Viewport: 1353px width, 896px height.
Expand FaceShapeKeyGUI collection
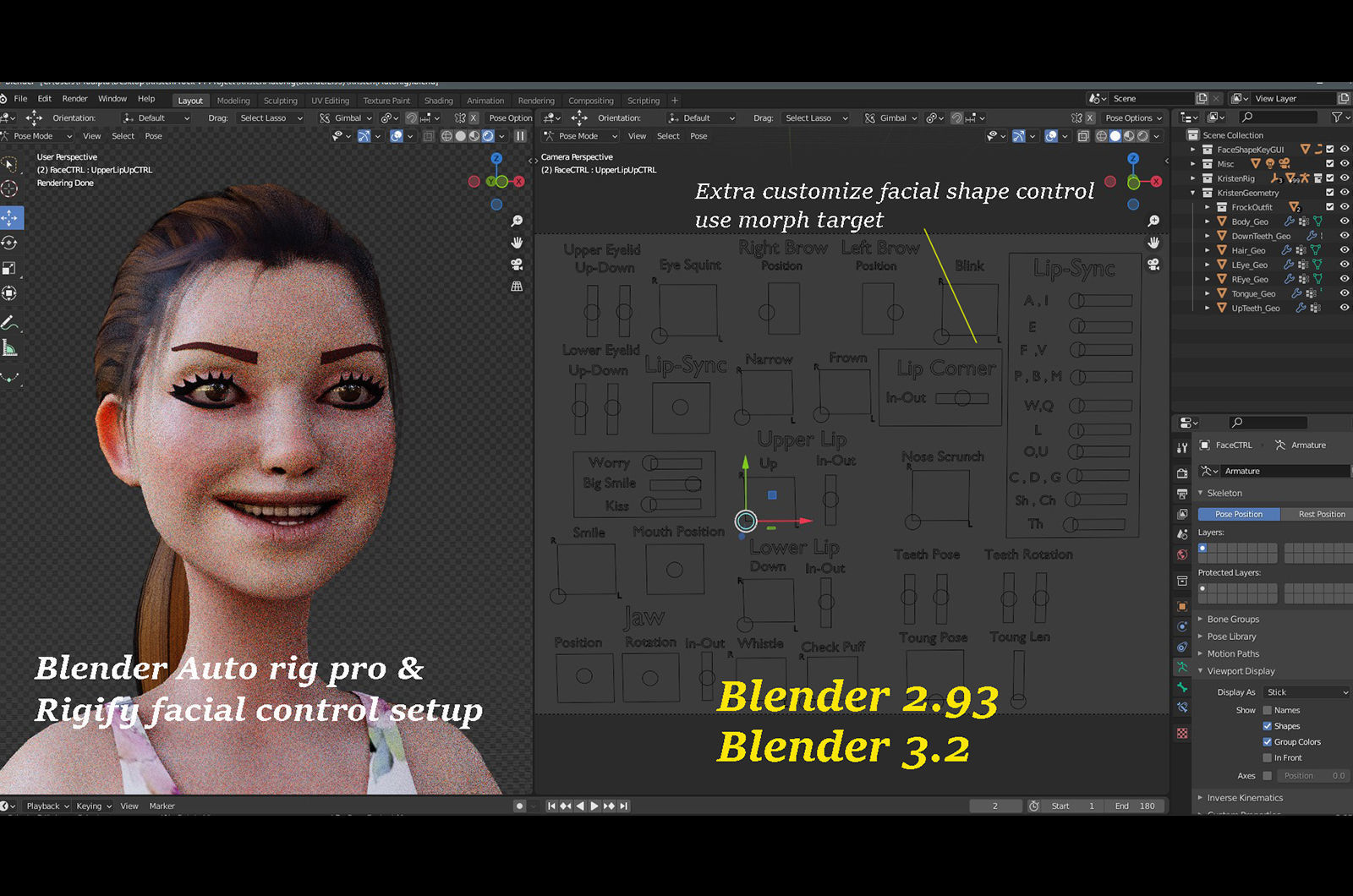(1193, 150)
